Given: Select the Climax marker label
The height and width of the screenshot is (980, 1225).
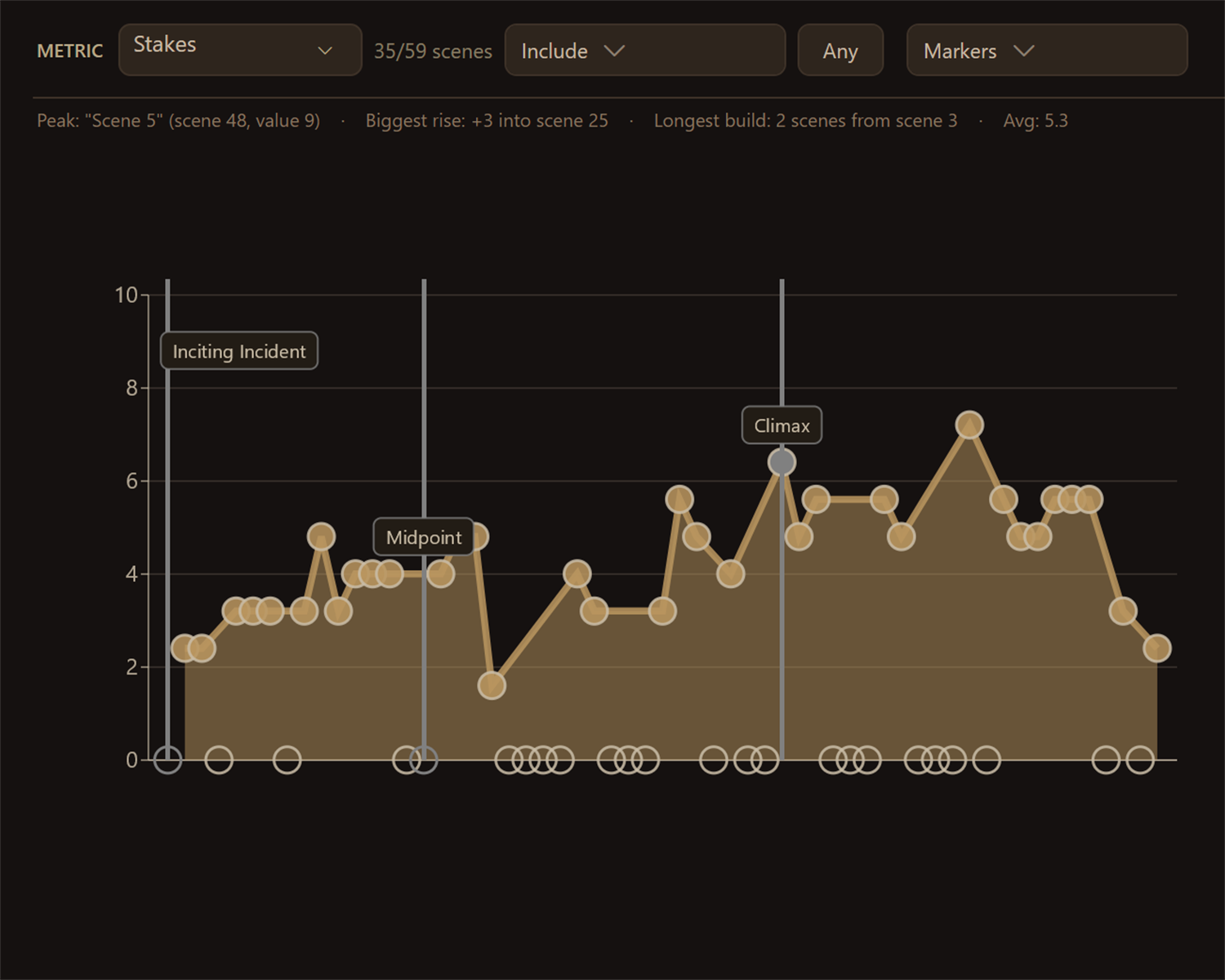Looking at the screenshot, I should pyautogui.click(x=782, y=425).
